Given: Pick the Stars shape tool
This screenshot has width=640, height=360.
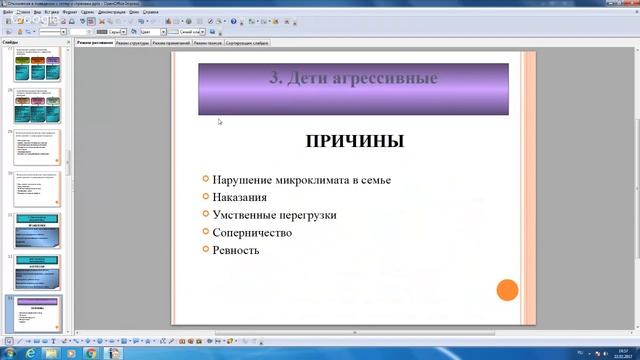Looking at the screenshot, I should (148, 341).
